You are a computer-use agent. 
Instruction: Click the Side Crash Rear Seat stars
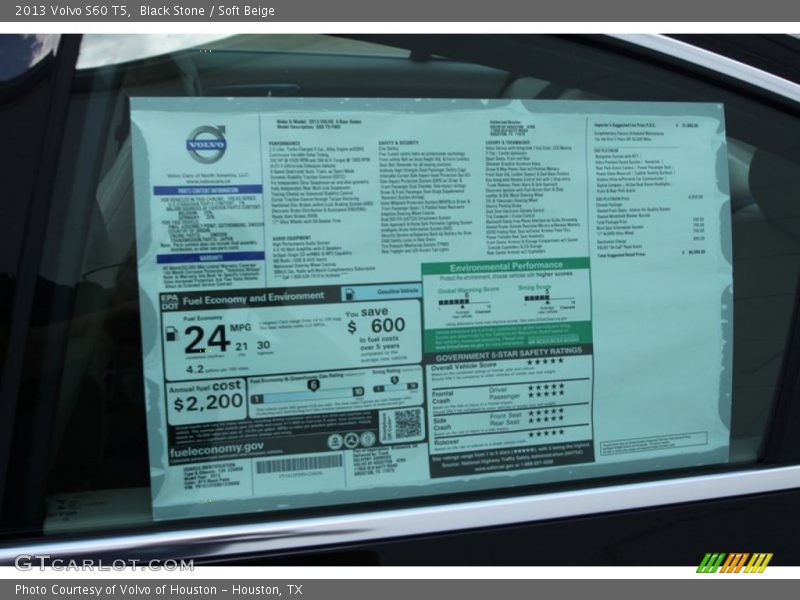546,419
